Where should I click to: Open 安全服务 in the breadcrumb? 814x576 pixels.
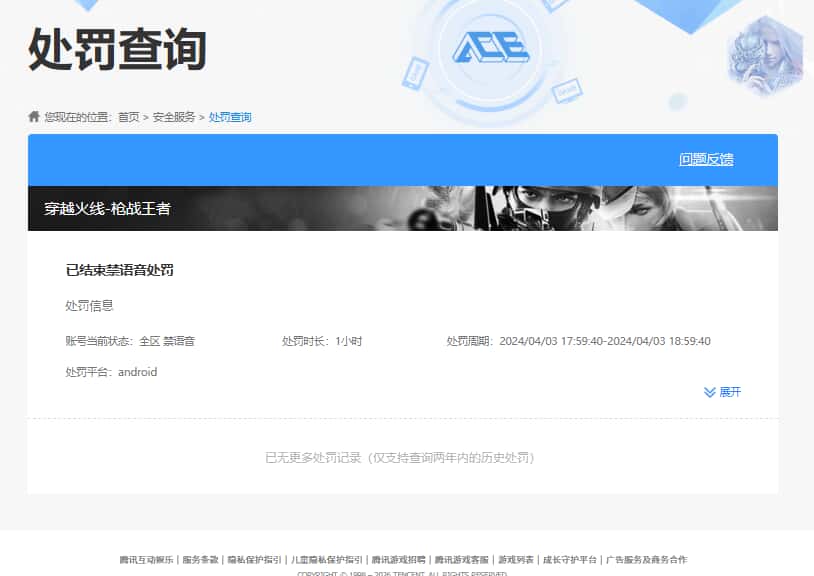tap(173, 117)
